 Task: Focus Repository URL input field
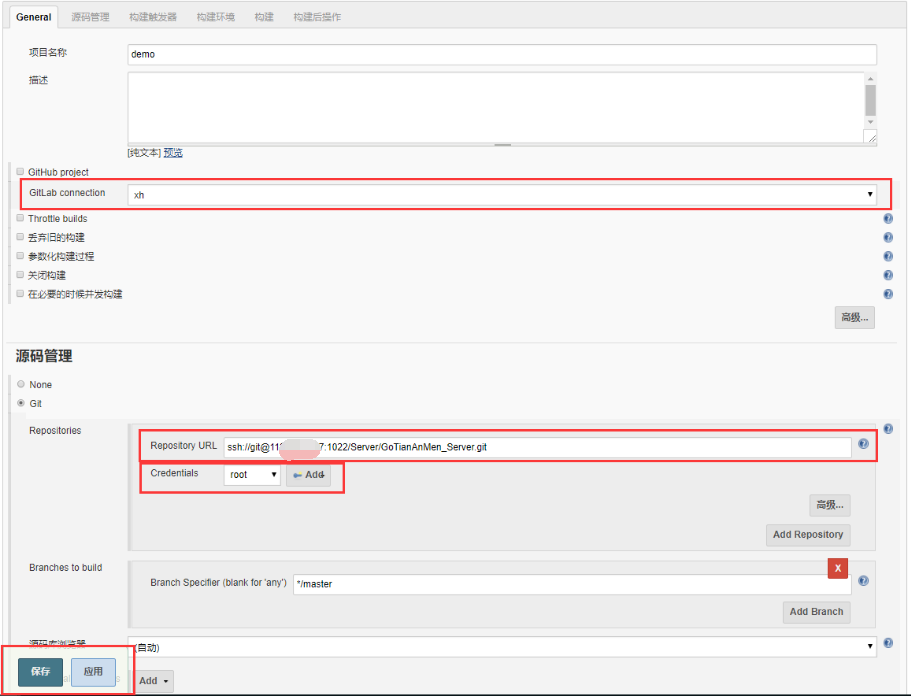pyautogui.click(x=537, y=447)
